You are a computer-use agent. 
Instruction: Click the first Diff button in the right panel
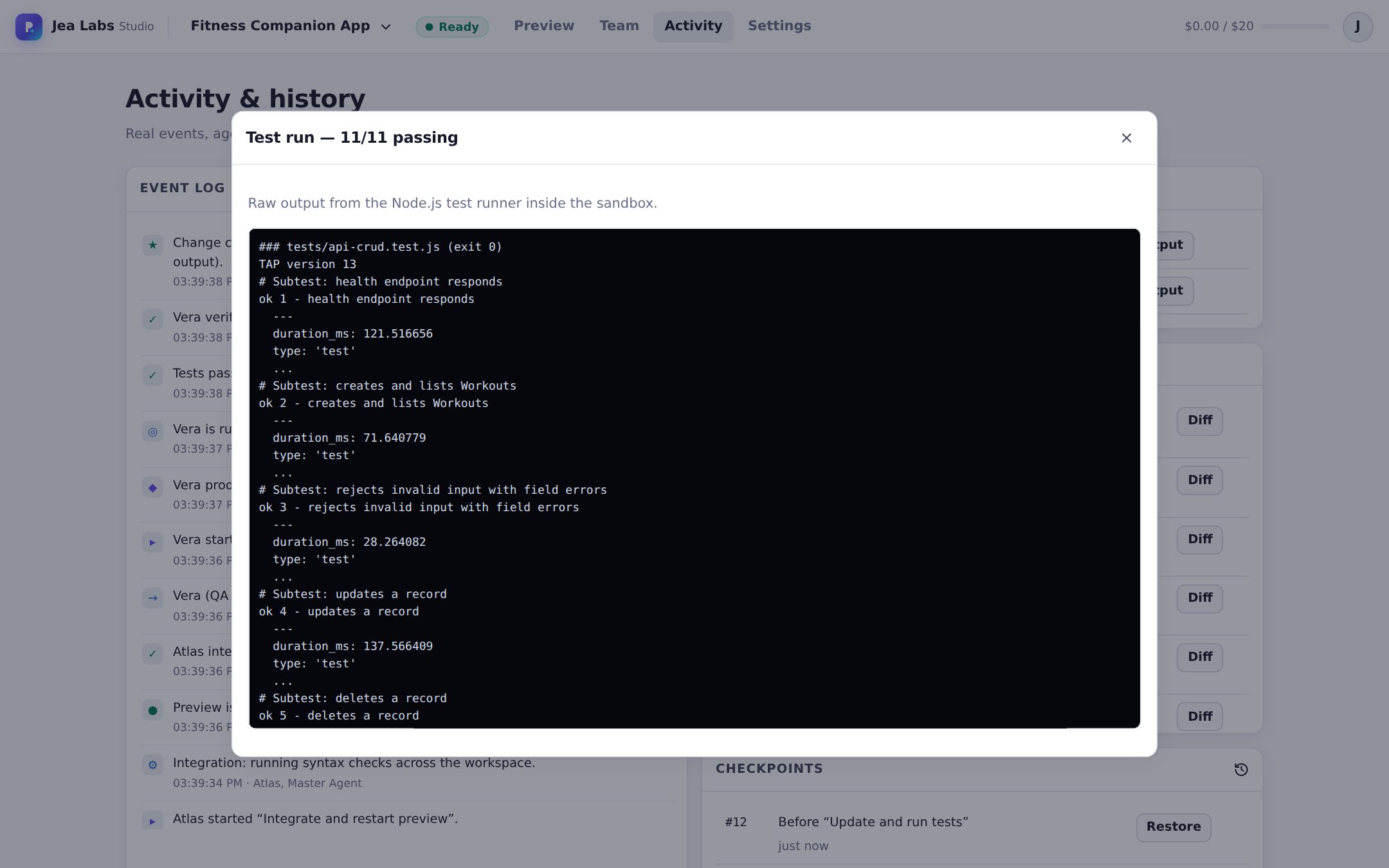(x=1200, y=421)
